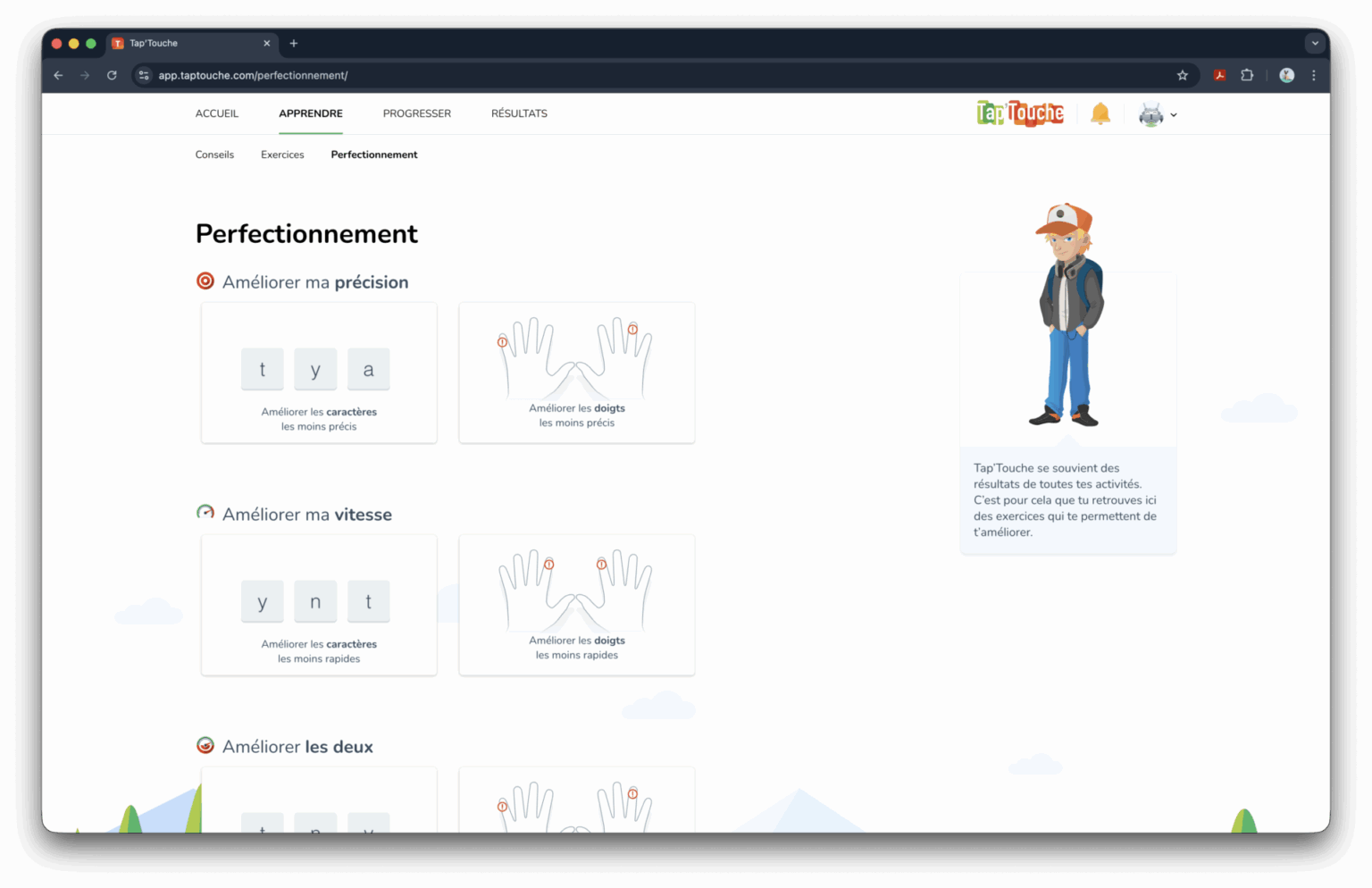1372x888 pixels.
Task: Start the least precise characters exercise
Action: coord(319,373)
